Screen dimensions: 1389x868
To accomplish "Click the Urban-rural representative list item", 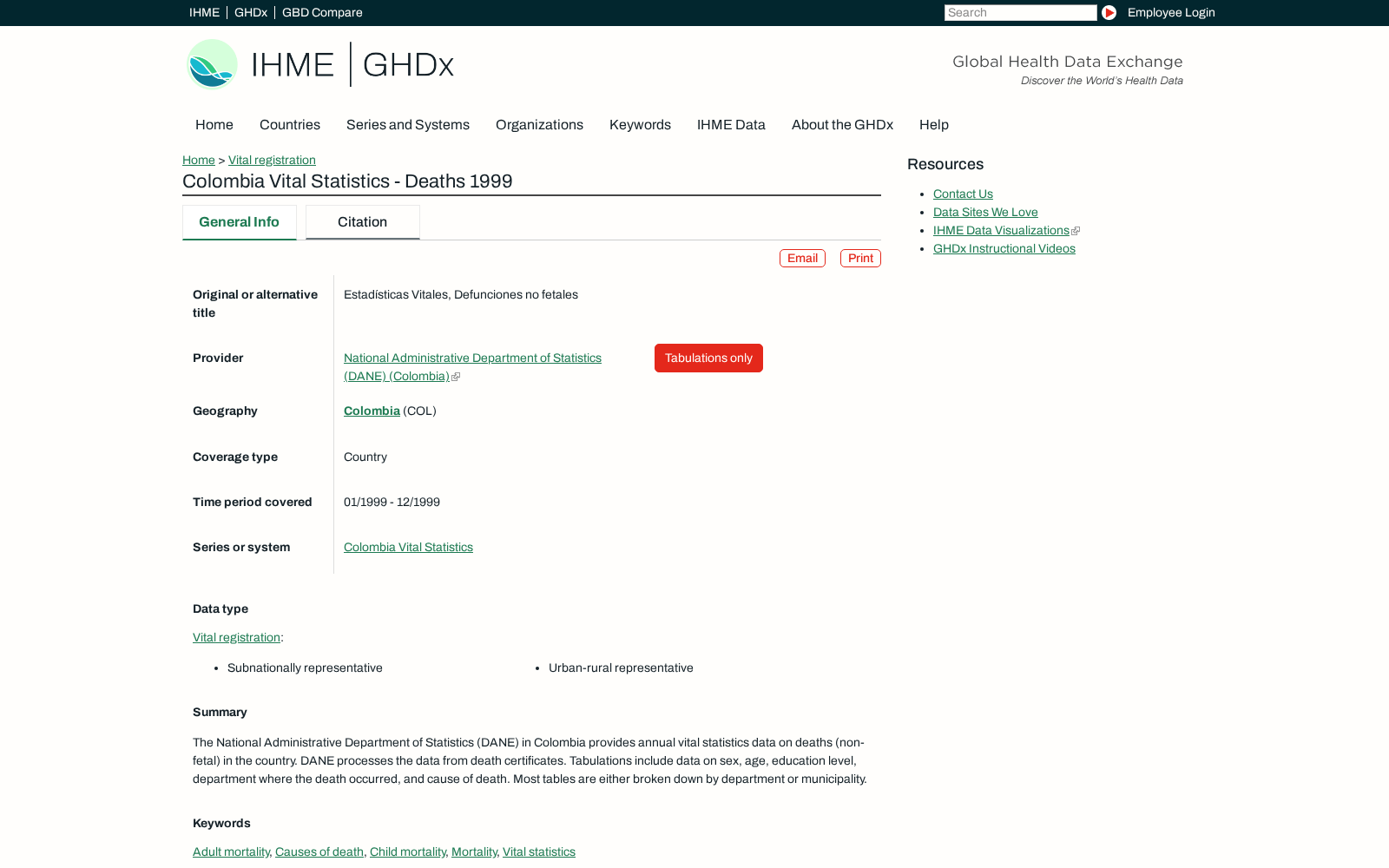I will (621, 668).
